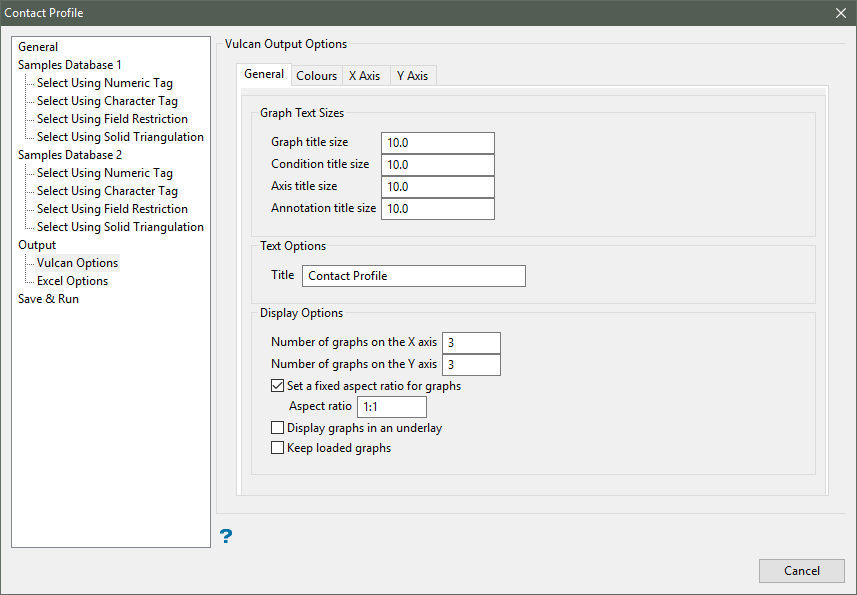The width and height of the screenshot is (857, 595).
Task: Click the Annotation title size field
Action: [437, 209]
